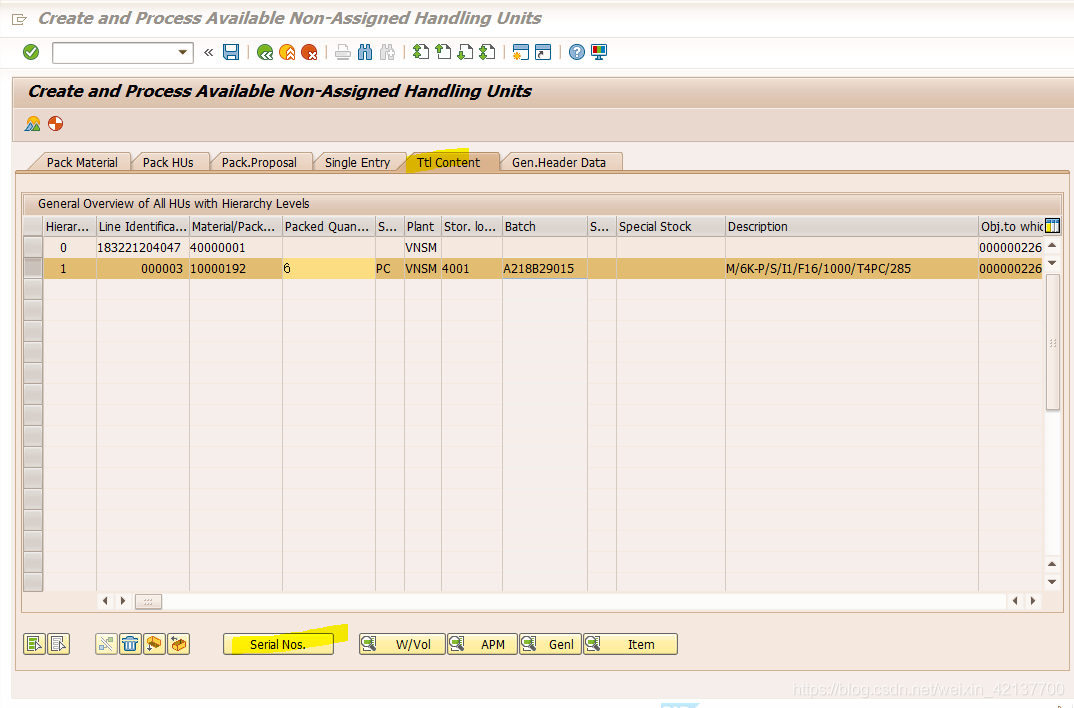This screenshot has height=708, width=1074.
Task: Open the title bar menu icon
Action: tap(19, 19)
